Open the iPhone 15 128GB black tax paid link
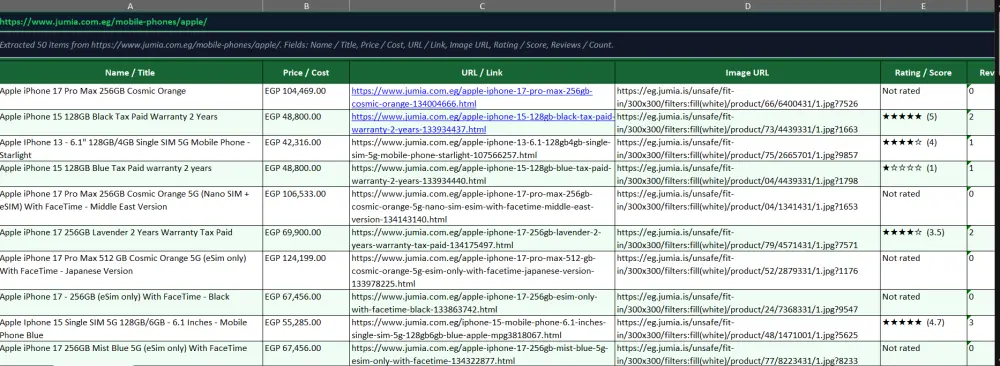 (482, 123)
